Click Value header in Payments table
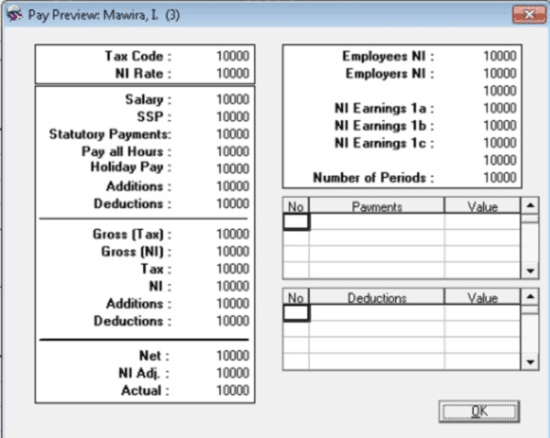This screenshot has width=550, height=438. click(482, 206)
